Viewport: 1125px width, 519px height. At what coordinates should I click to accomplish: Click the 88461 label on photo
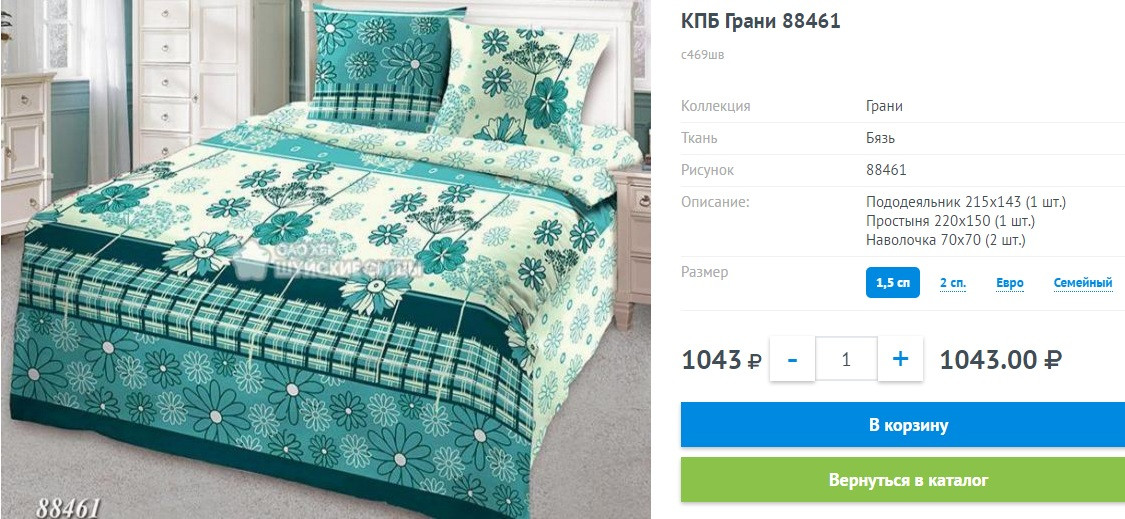[67, 507]
